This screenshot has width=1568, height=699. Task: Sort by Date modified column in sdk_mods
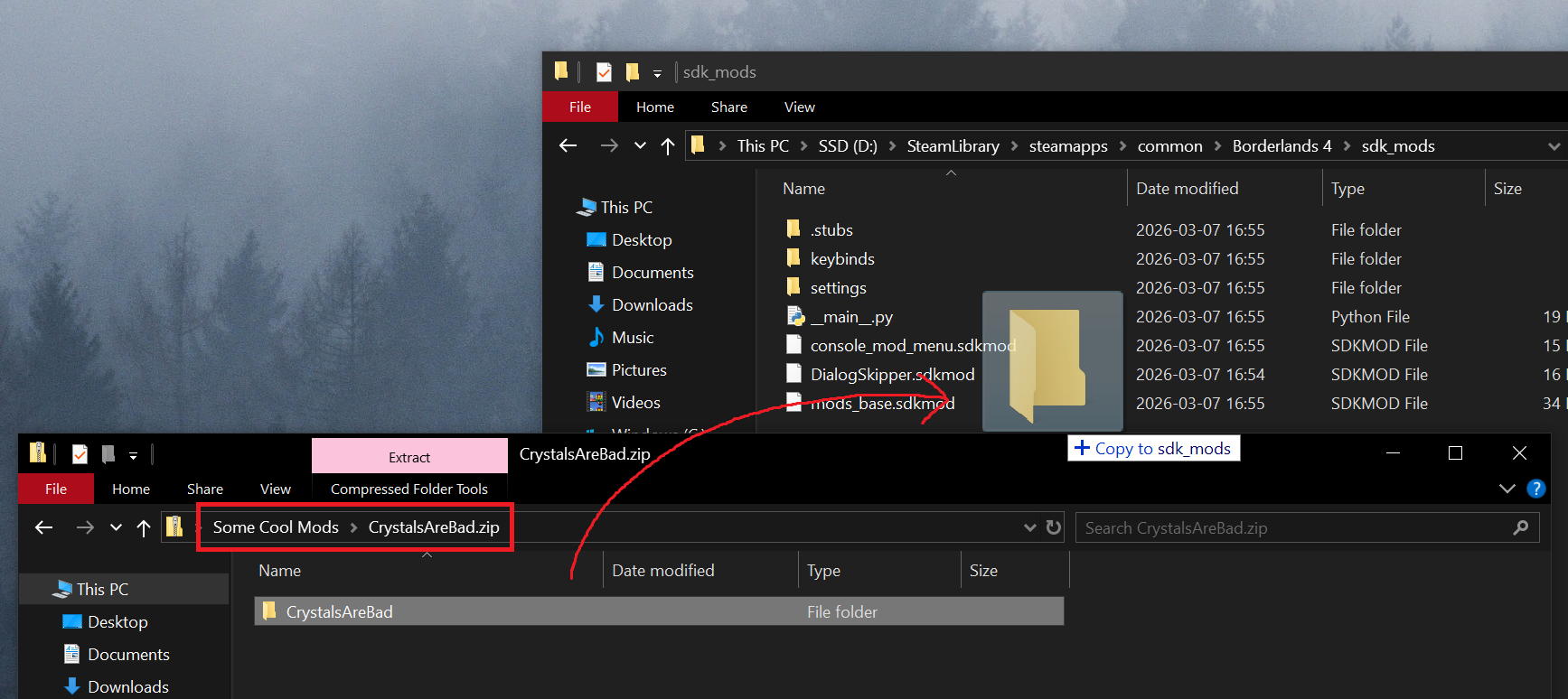click(1187, 189)
